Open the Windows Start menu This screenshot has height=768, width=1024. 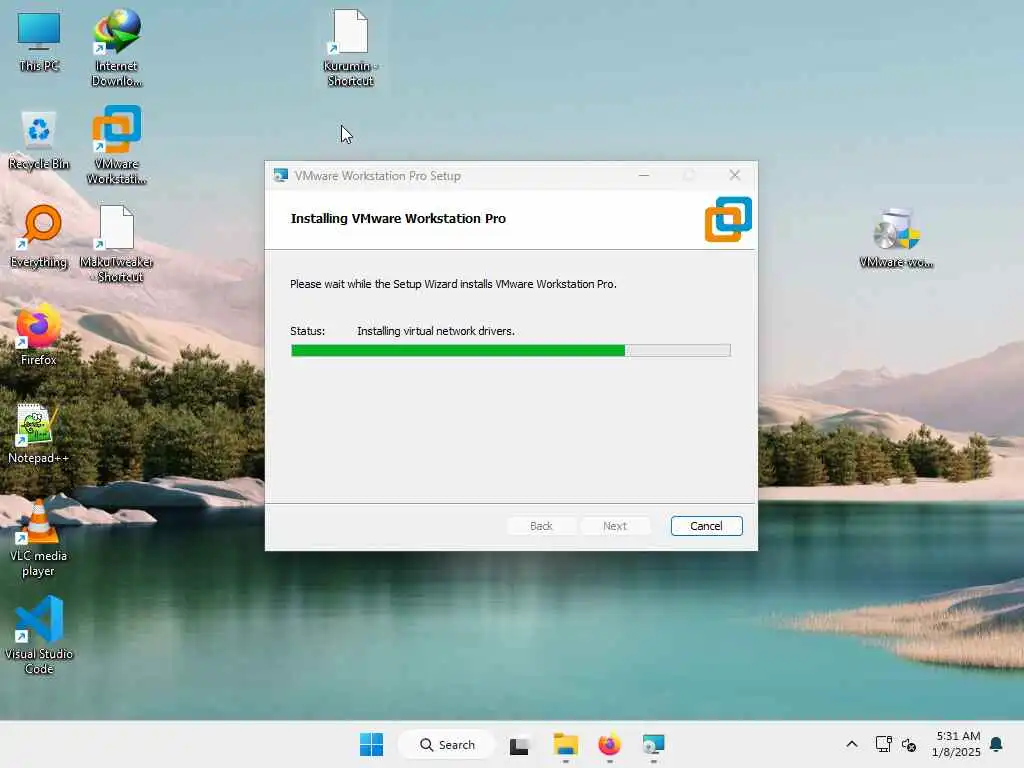point(372,744)
